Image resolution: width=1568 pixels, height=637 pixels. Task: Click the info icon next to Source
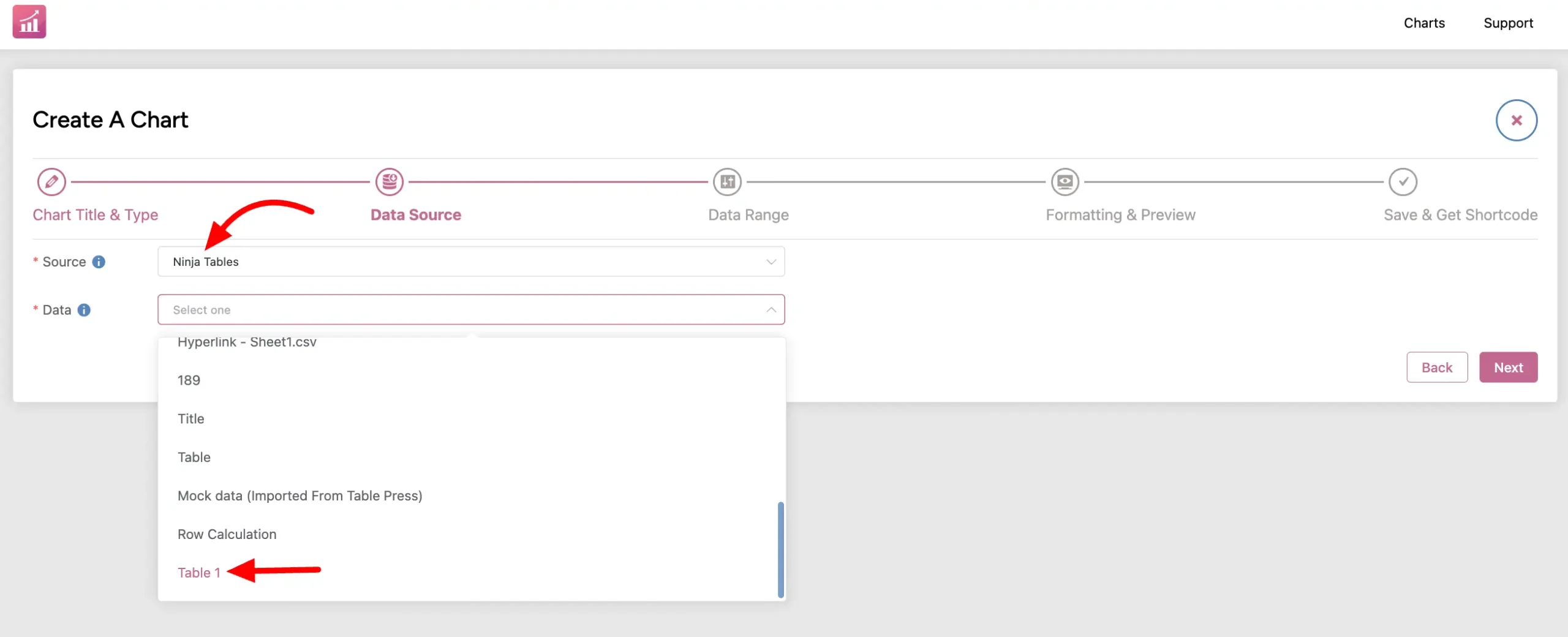point(99,262)
